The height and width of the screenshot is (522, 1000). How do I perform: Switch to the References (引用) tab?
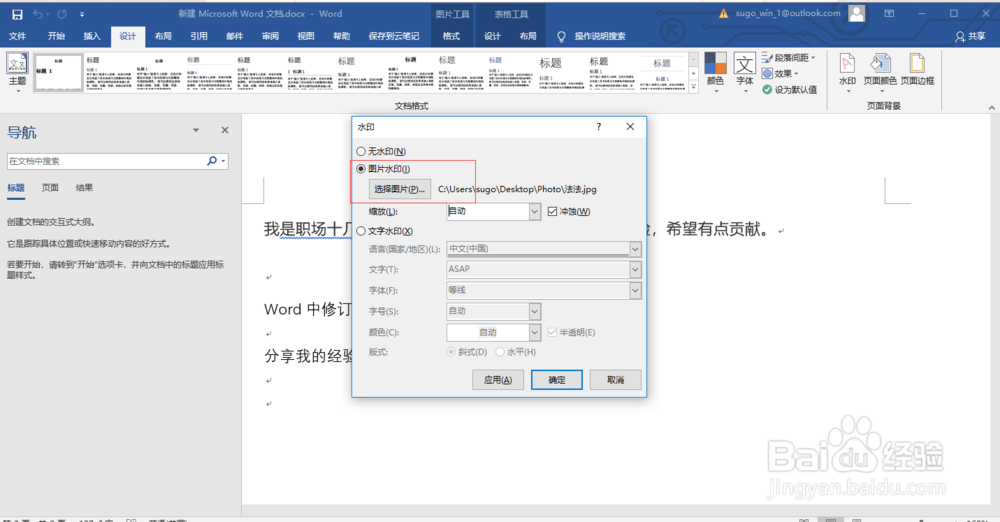[x=199, y=36]
